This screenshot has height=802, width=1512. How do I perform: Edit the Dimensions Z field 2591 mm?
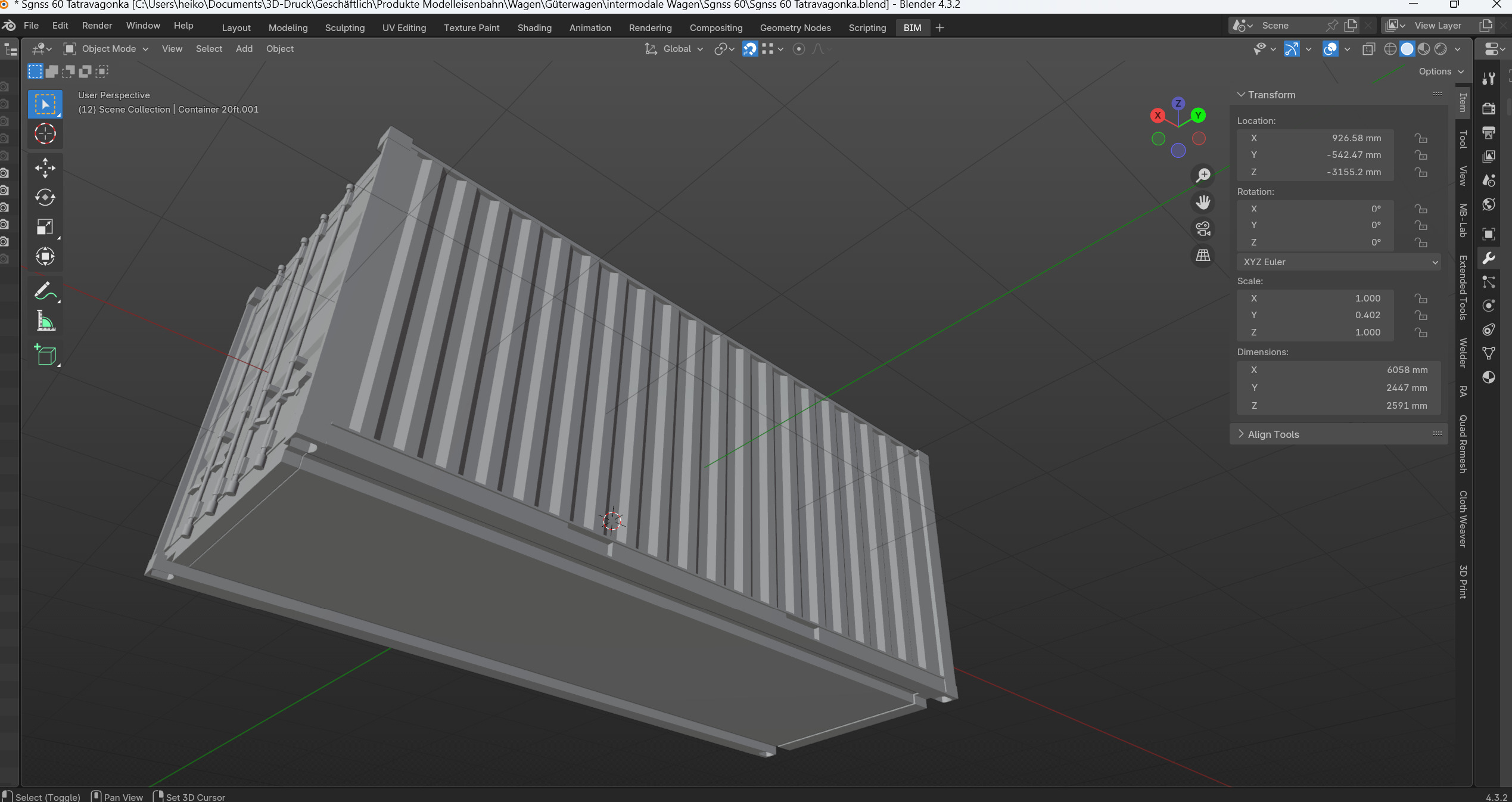pos(1339,406)
